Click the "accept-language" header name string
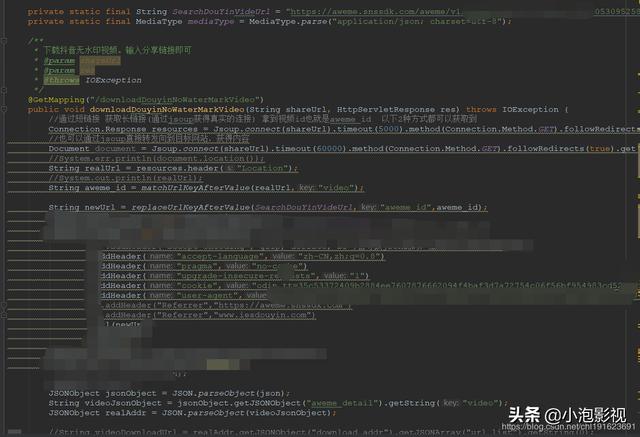The image size is (640, 437). click(220, 256)
